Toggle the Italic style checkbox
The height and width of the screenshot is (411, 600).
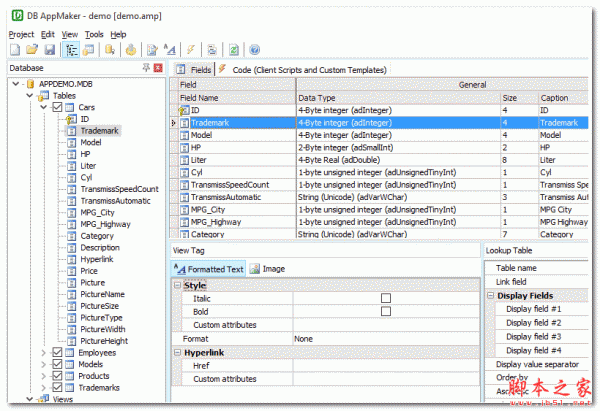[x=386, y=299]
